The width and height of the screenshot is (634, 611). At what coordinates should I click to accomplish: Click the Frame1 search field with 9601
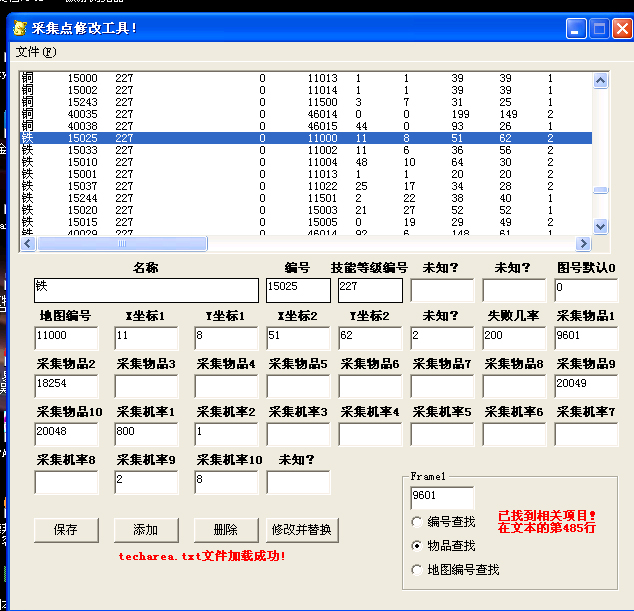pos(442,497)
